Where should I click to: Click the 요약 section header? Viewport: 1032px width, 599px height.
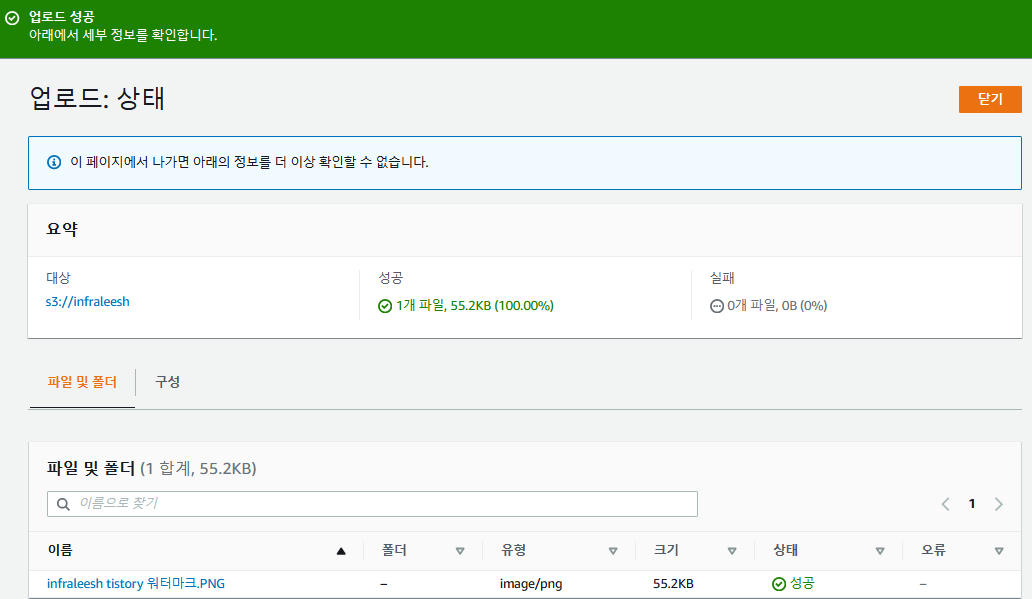pyautogui.click(x=62, y=229)
